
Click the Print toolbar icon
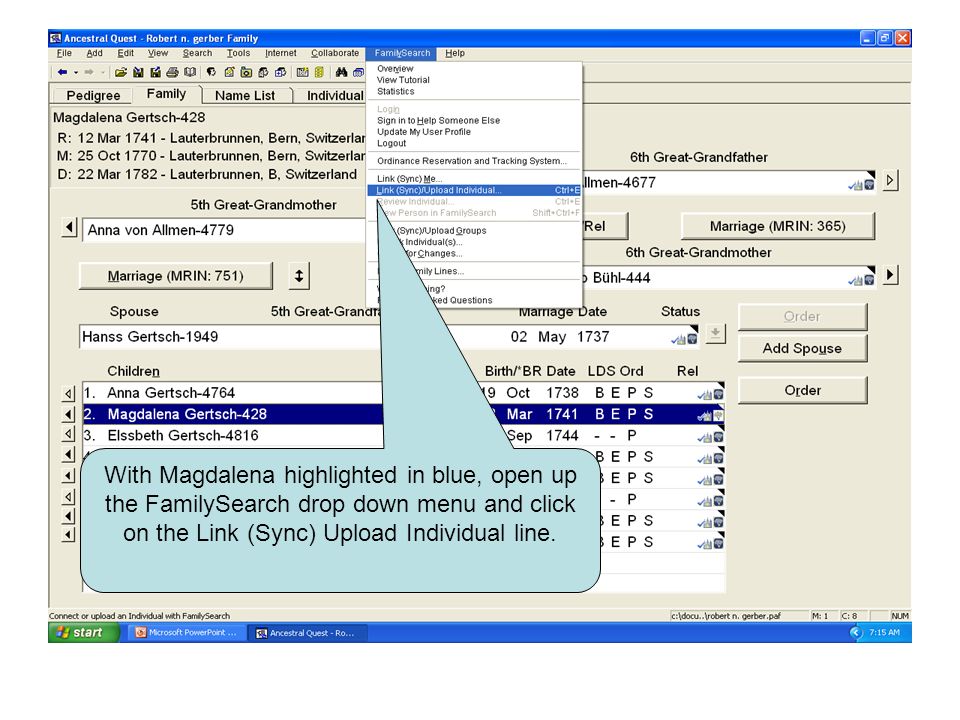coord(173,72)
